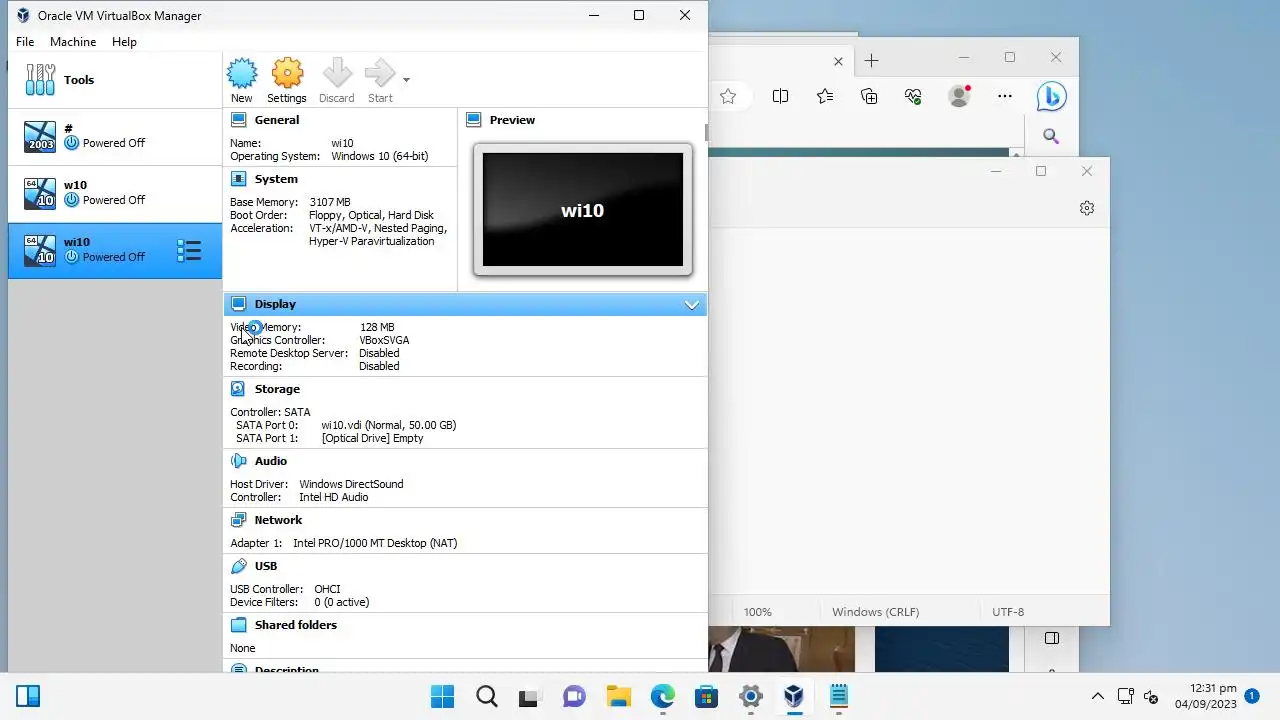Click the General section header
This screenshot has width=1280, height=720.
click(x=277, y=120)
